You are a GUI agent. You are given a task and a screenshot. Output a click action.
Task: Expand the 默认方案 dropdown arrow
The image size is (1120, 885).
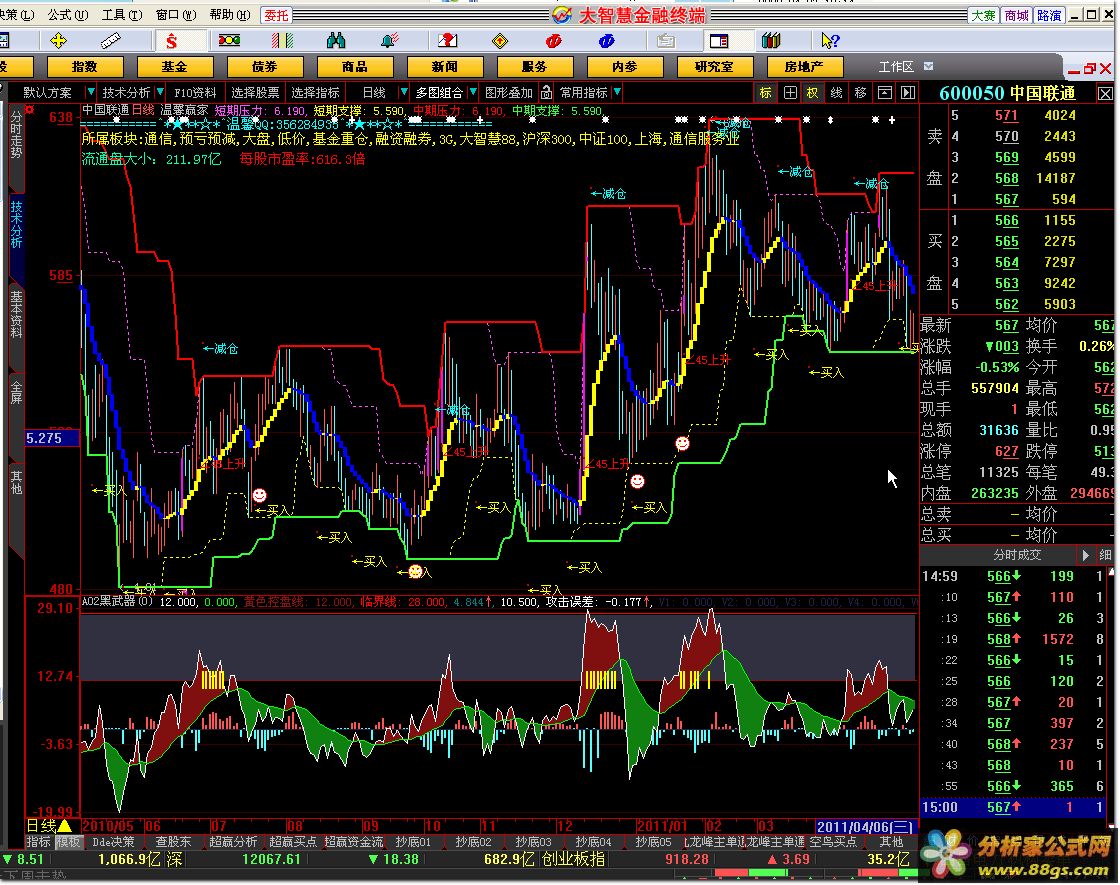point(91,92)
